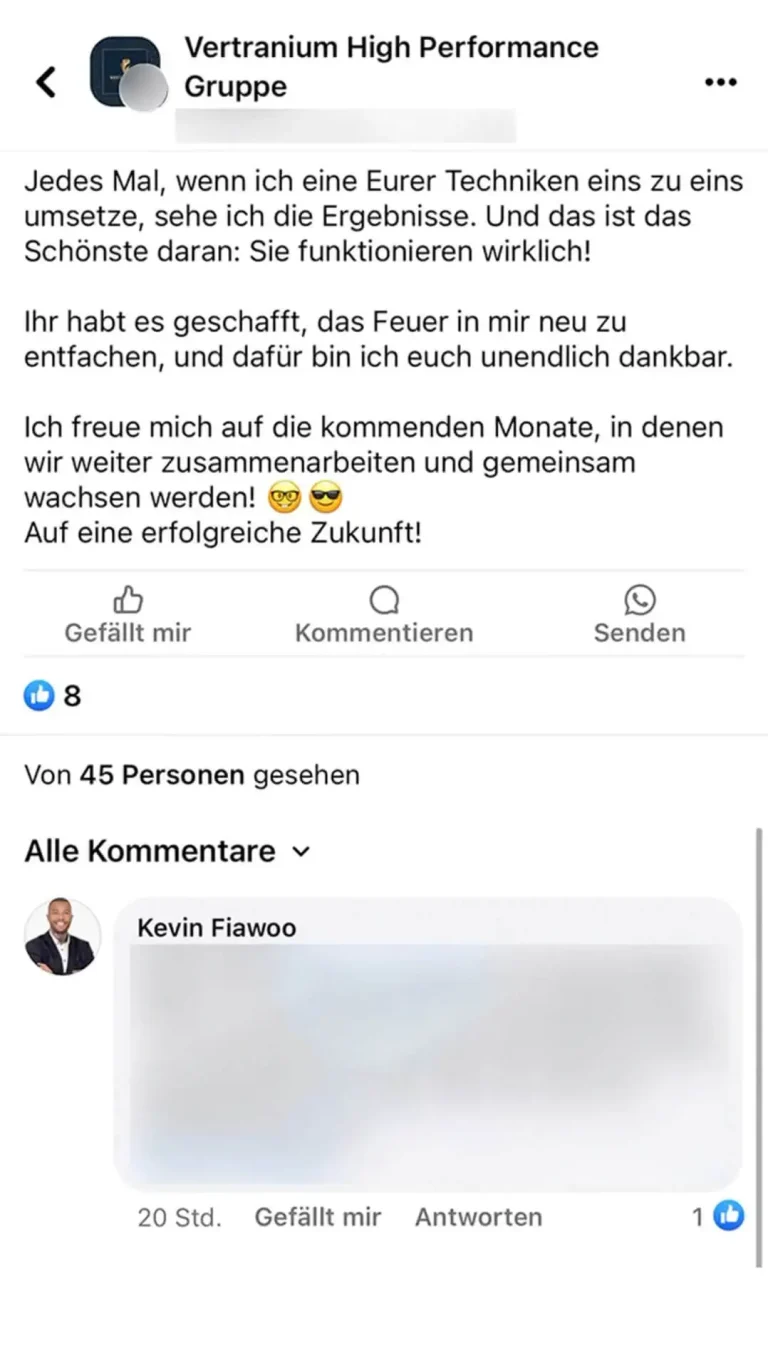This screenshot has height=1368, width=768.
Task: Tap the blue like badge on Kevin's comment
Action: click(729, 1216)
